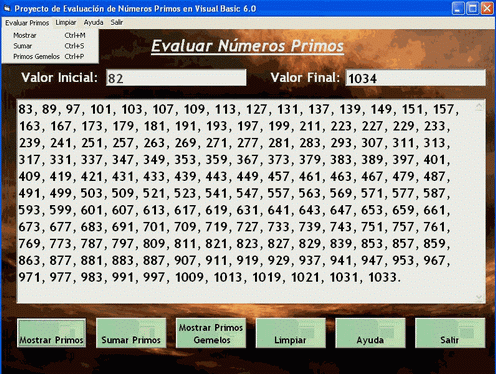Click the number 83 in results
The height and width of the screenshot is (374, 496).
pos(26,109)
